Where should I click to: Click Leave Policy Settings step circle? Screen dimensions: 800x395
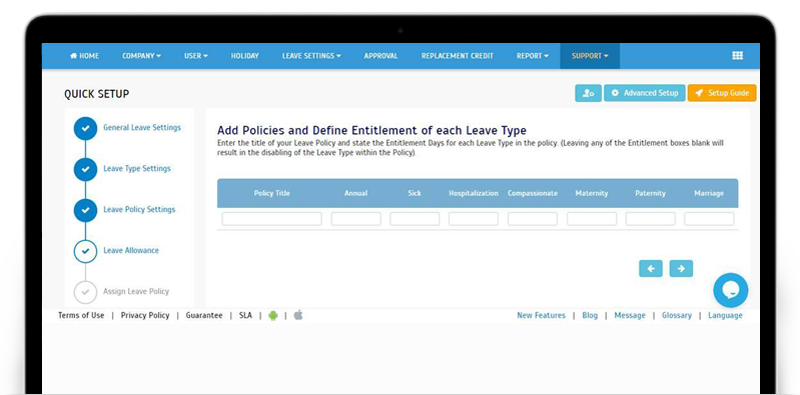pyautogui.click(x=85, y=210)
